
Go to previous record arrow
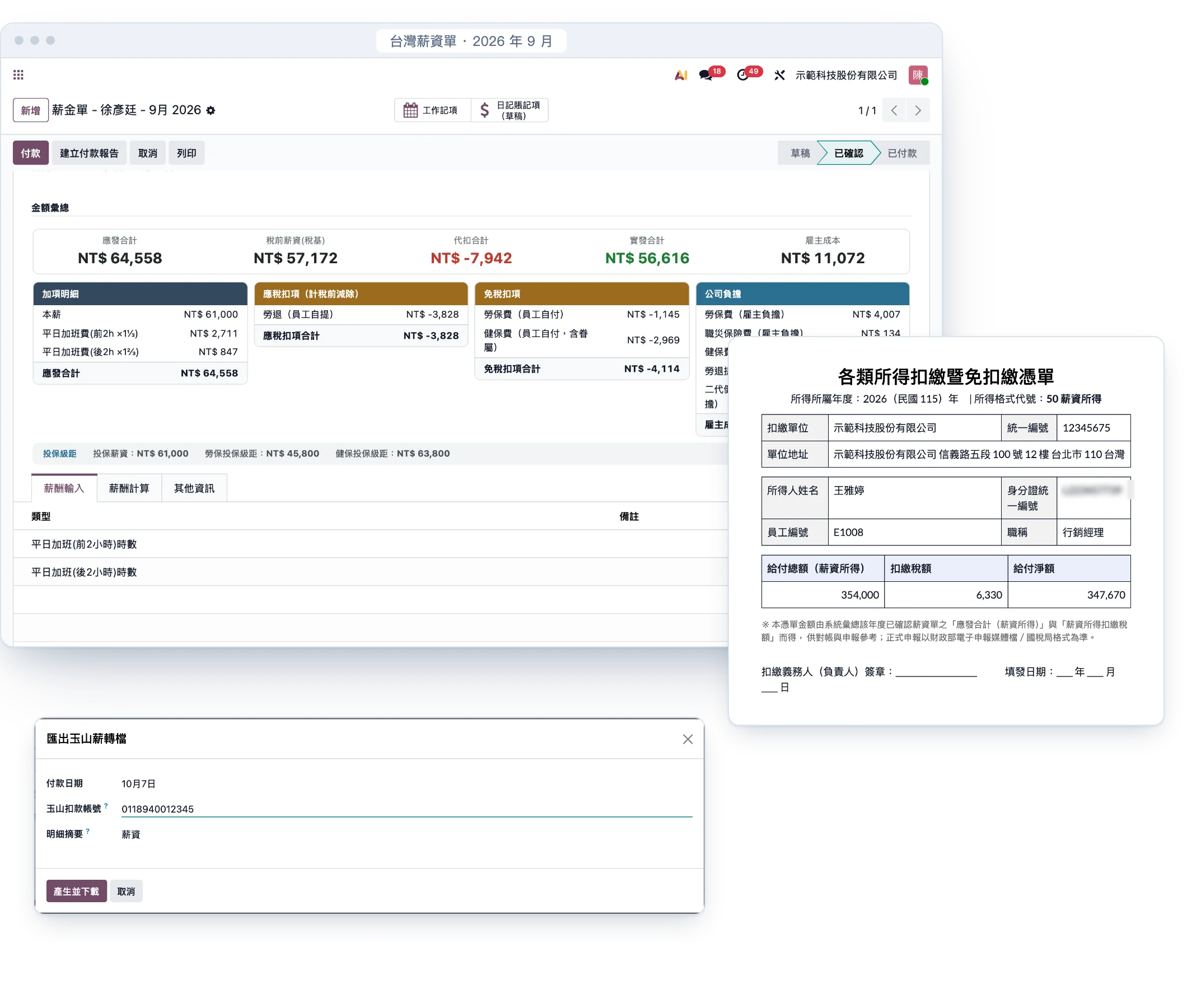[x=894, y=110]
